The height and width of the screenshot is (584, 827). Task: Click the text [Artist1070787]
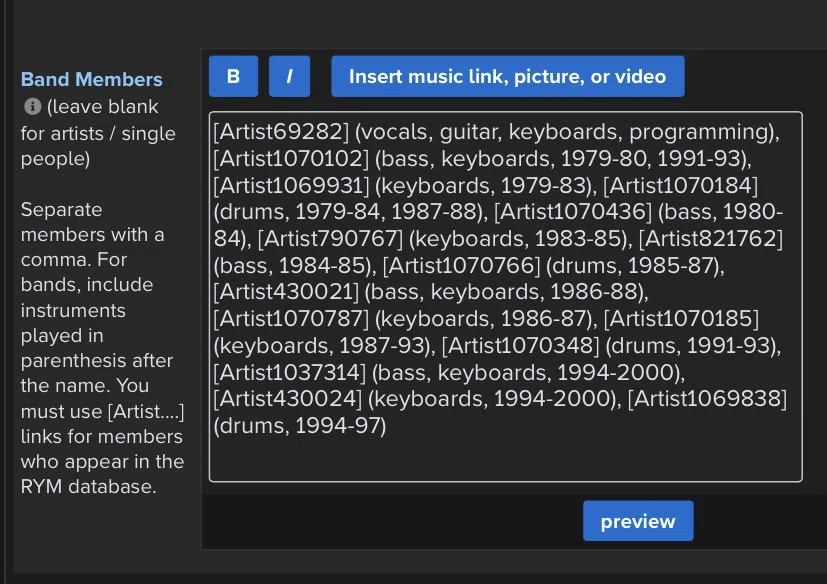pyautogui.click(x=291, y=319)
